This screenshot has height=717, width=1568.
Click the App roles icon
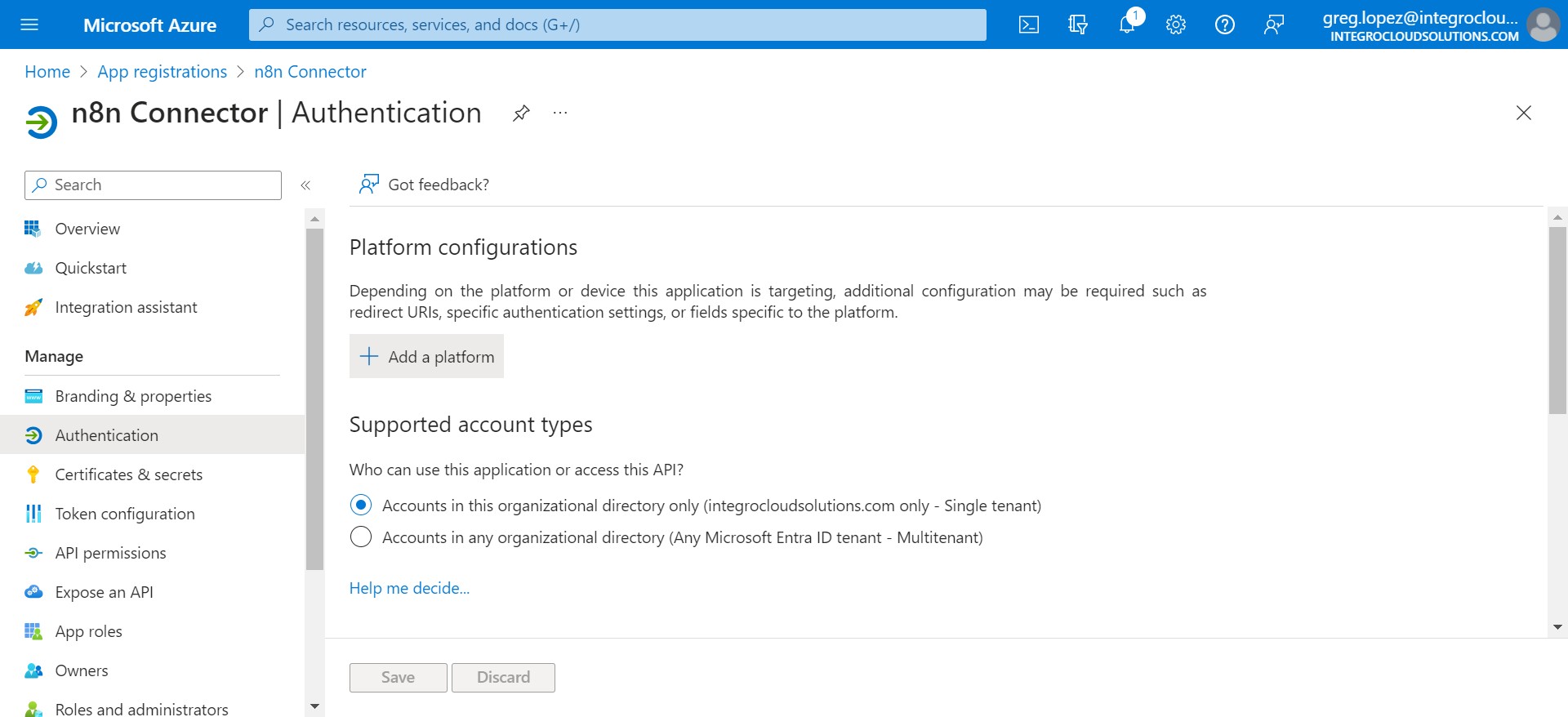click(33, 631)
